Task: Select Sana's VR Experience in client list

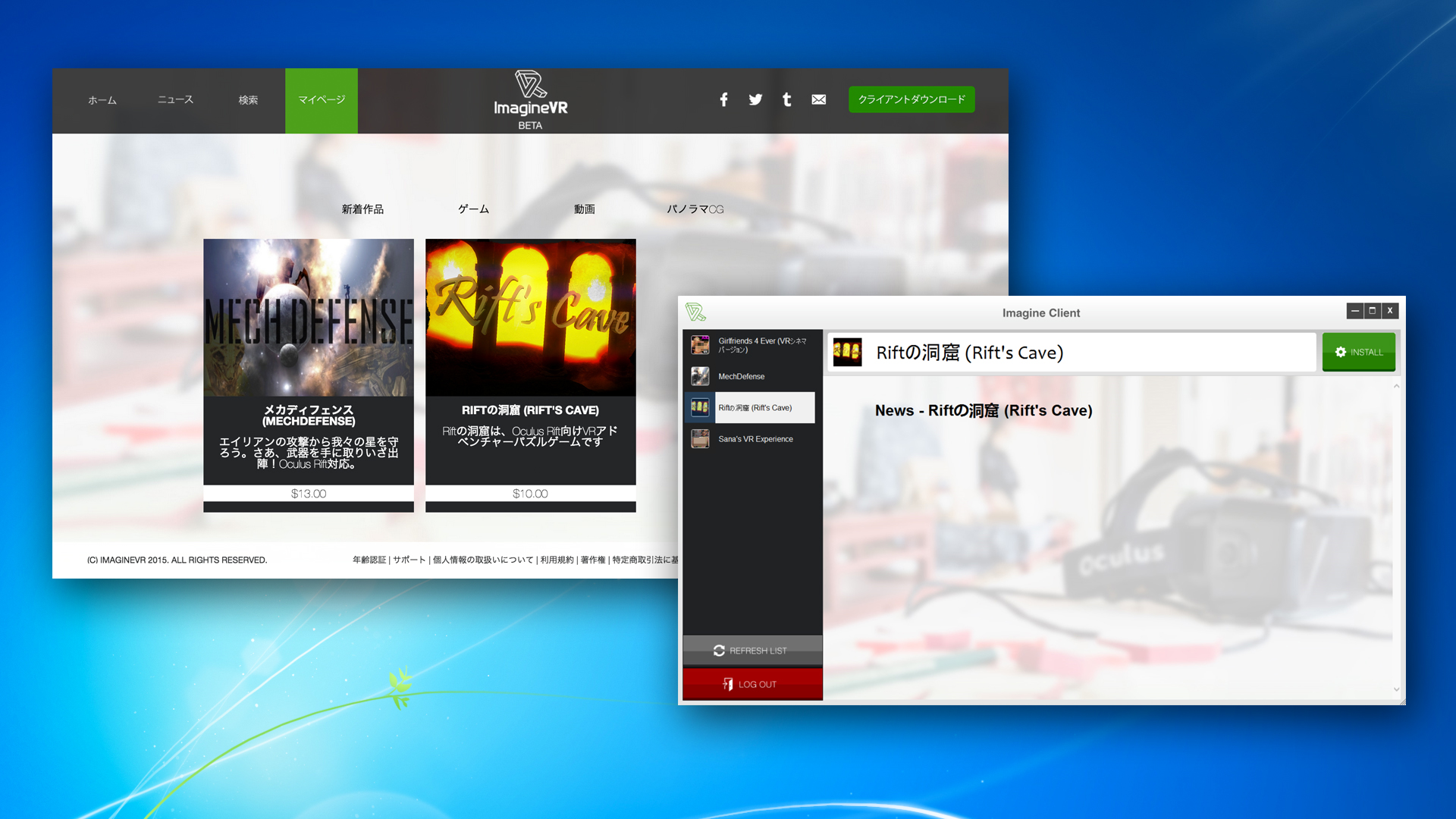Action: click(751, 439)
